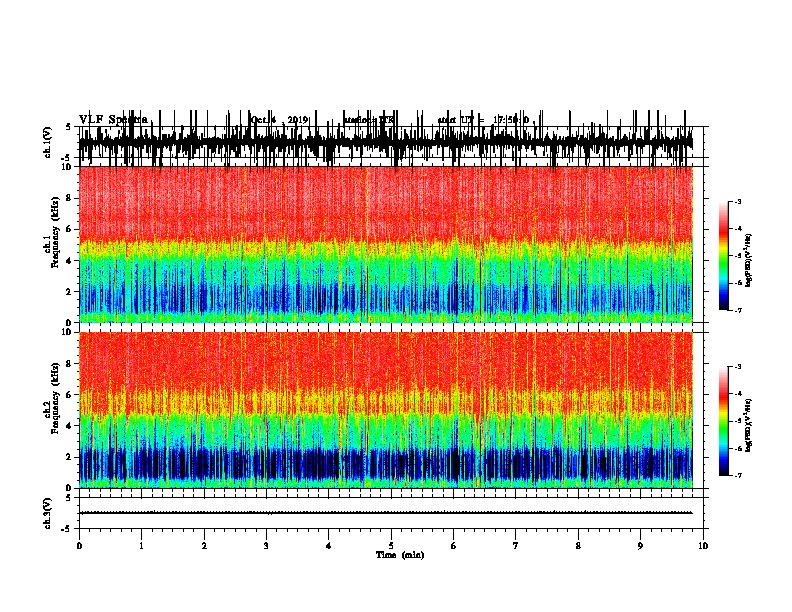792x612 pixels.
Task: Click the '5' volt tick on ch.1(V) axis
Action: [x=68, y=127]
